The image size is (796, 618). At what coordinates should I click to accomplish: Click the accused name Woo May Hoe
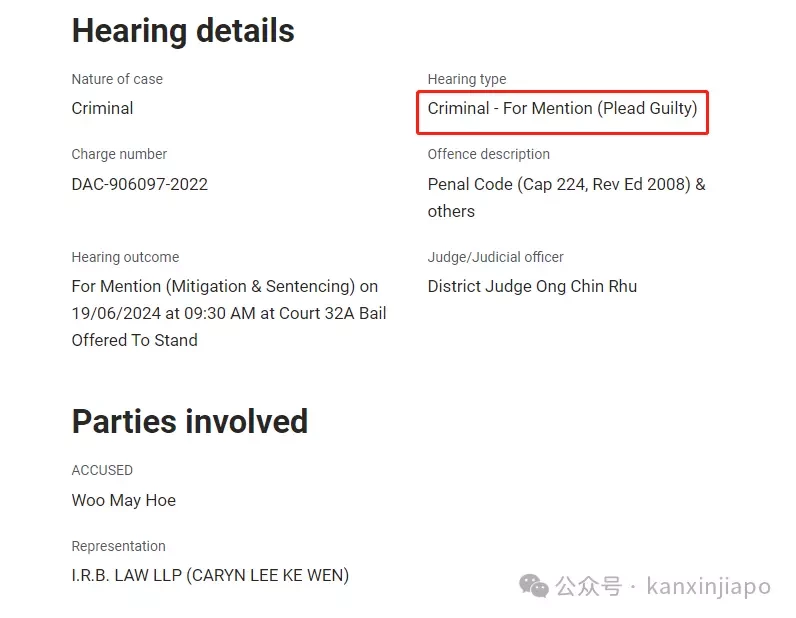tap(123, 500)
